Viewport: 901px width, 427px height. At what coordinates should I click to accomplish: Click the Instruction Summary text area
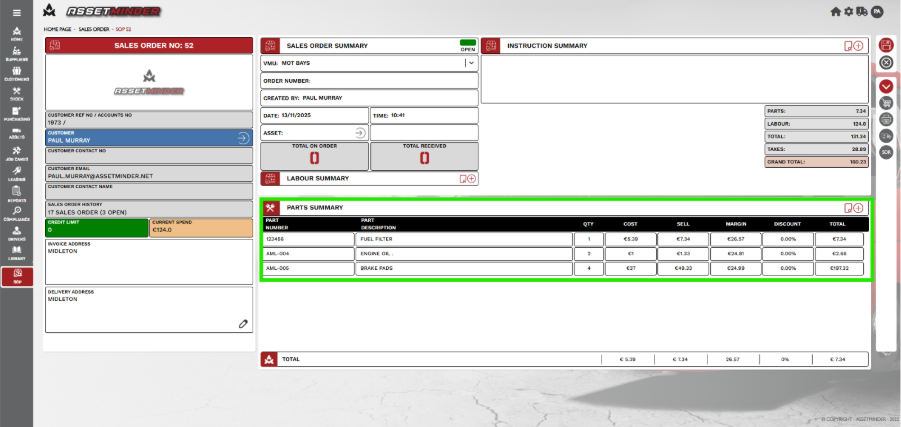(675, 79)
